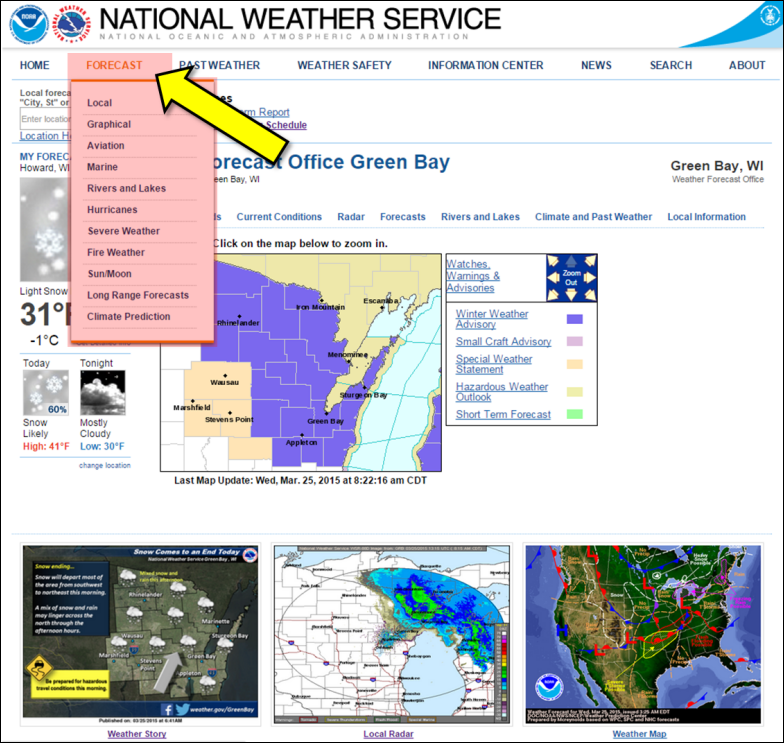The height and width of the screenshot is (743, 784).
Task: Open the Weather Story thumbnail image
Action: pos(140,632)
